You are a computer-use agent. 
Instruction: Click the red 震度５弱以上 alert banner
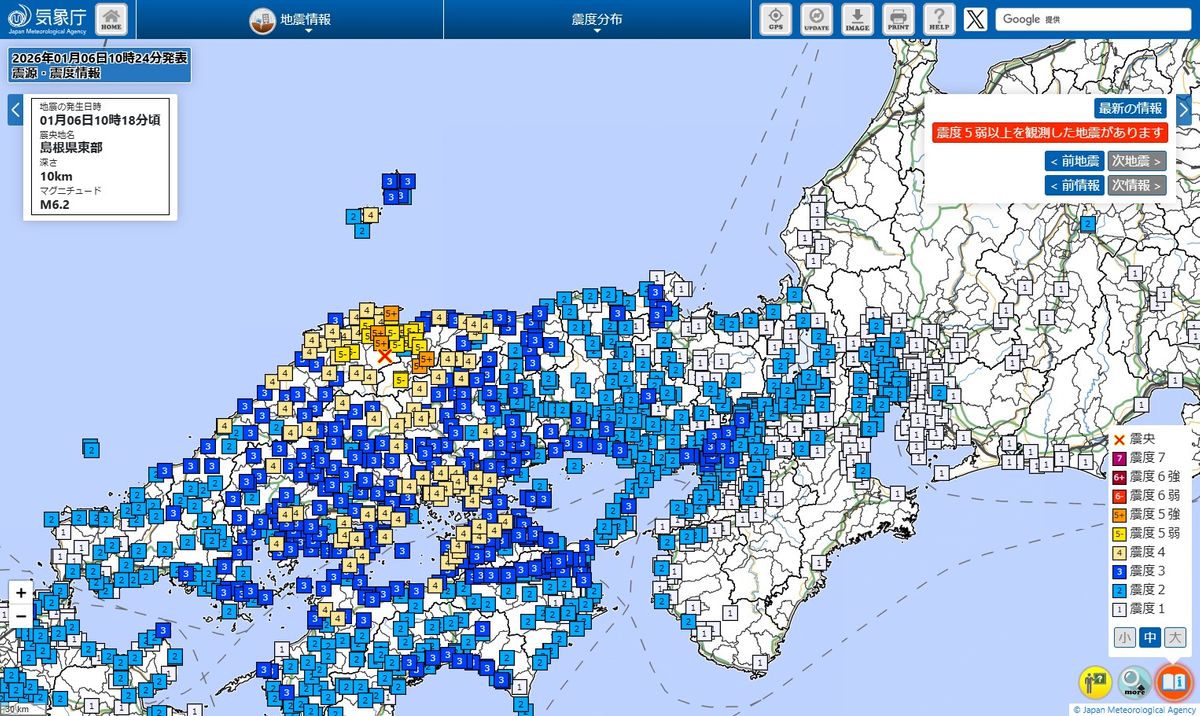point(1050,133)
